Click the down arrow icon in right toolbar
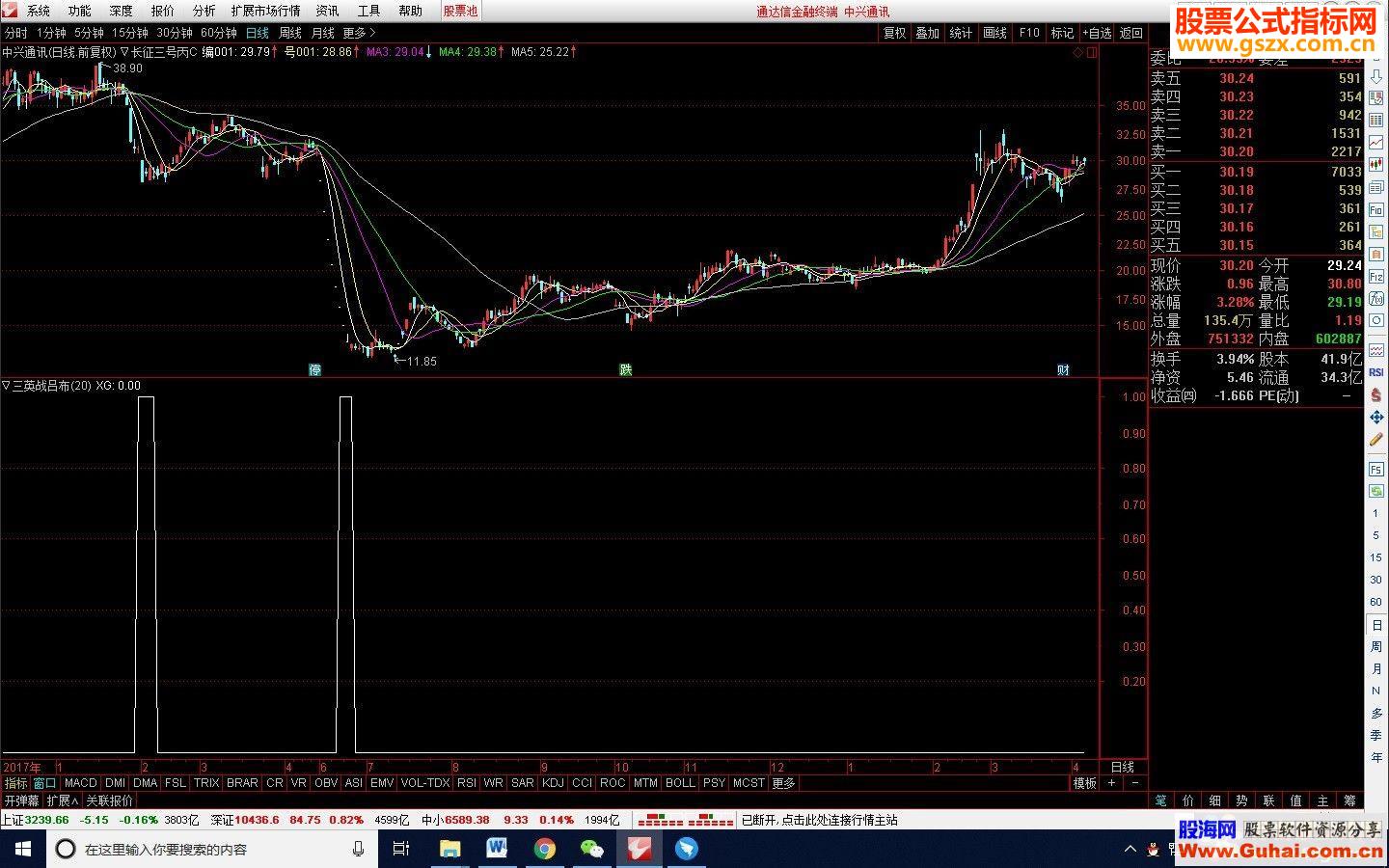Image resolution: width=1389 pixels, height=868 pixels. click(1376, 76)
